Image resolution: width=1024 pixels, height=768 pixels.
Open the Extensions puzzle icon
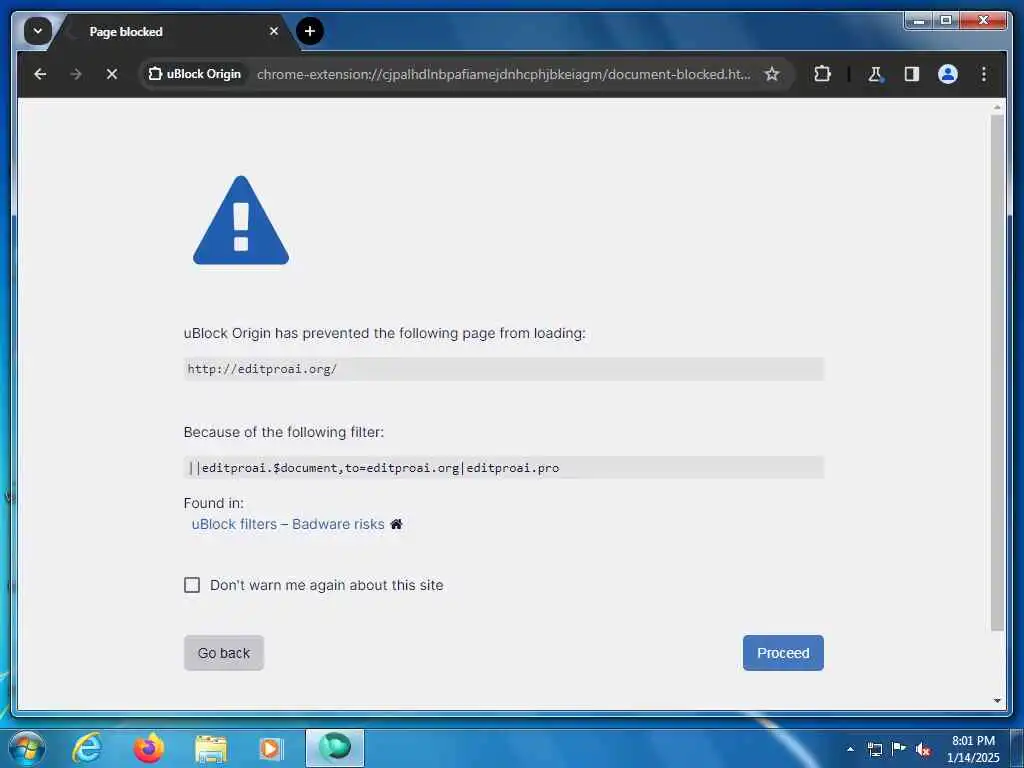822,74
